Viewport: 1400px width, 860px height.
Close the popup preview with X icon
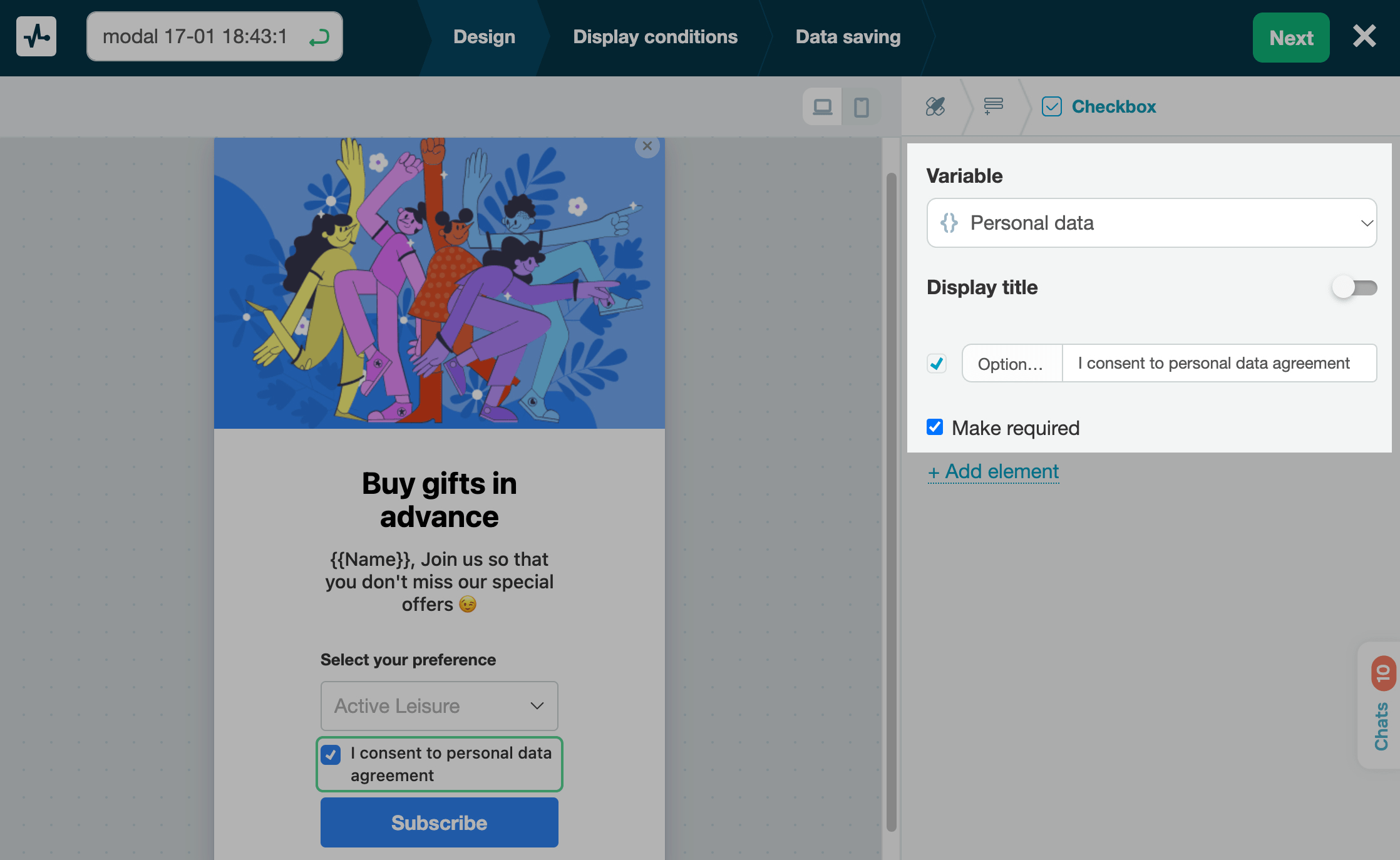point(647,146)
